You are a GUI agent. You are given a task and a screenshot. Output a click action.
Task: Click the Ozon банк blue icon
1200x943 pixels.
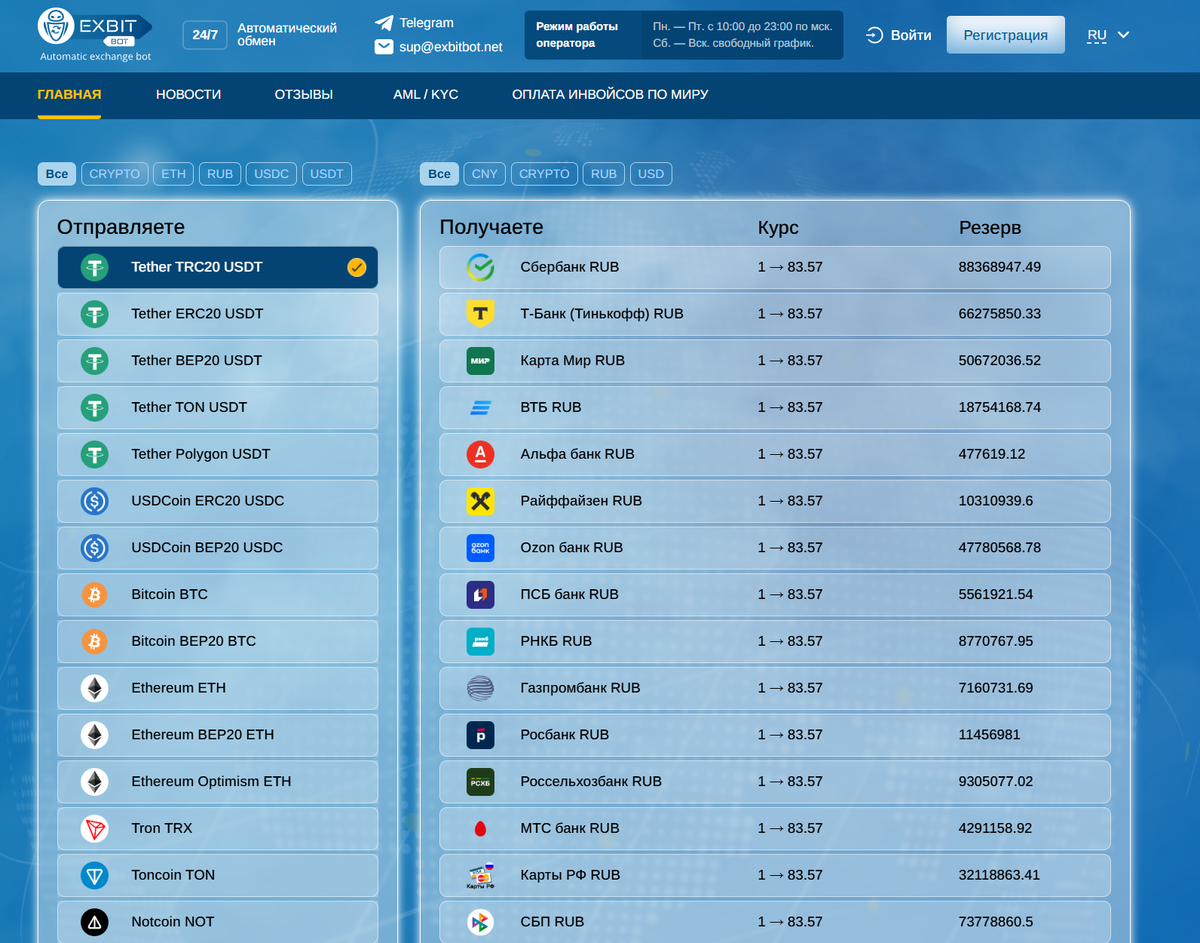tap(481, 548)
